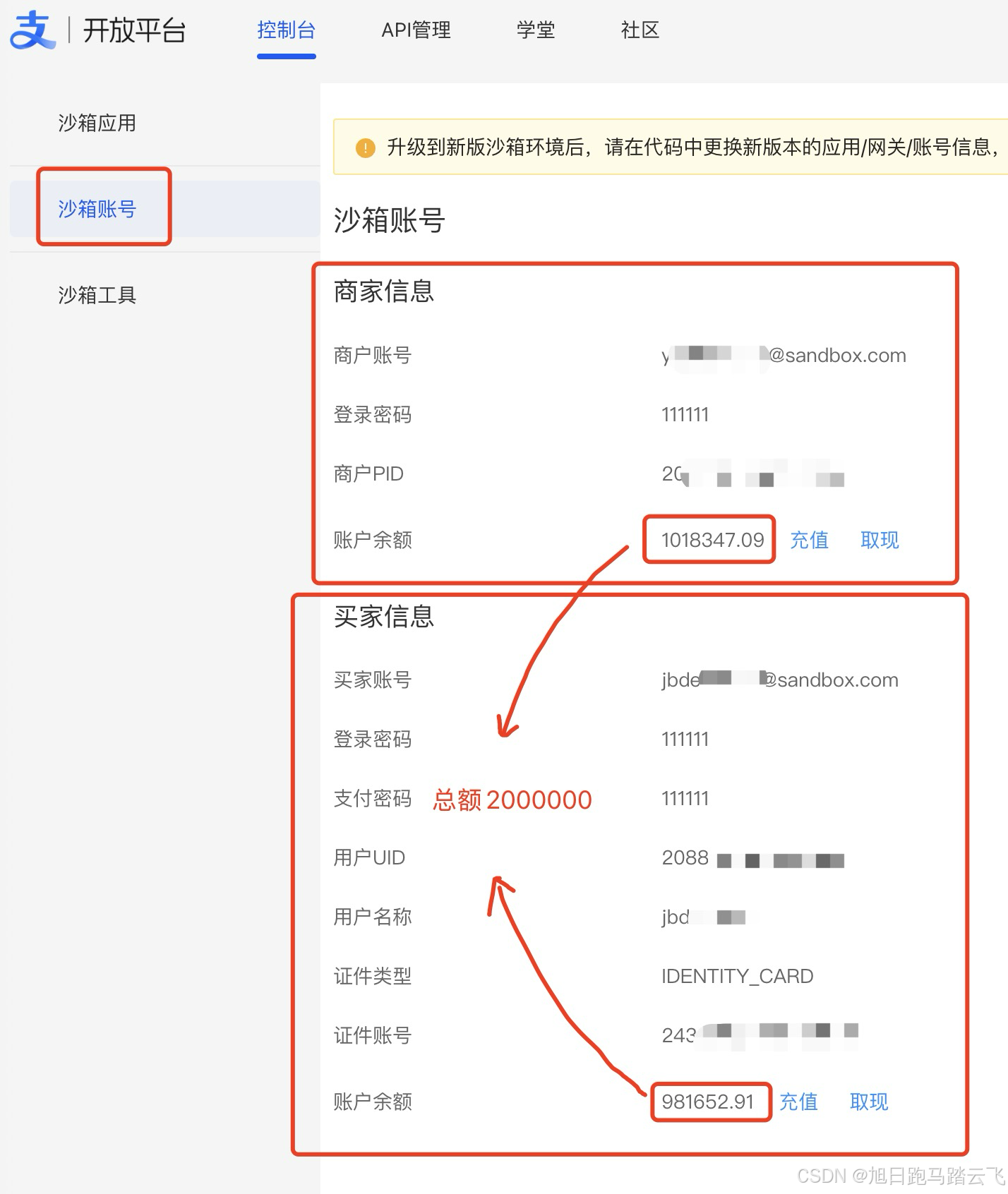
Task: Click the orange warning icon in the banner
Action: [x=365, y=148]
